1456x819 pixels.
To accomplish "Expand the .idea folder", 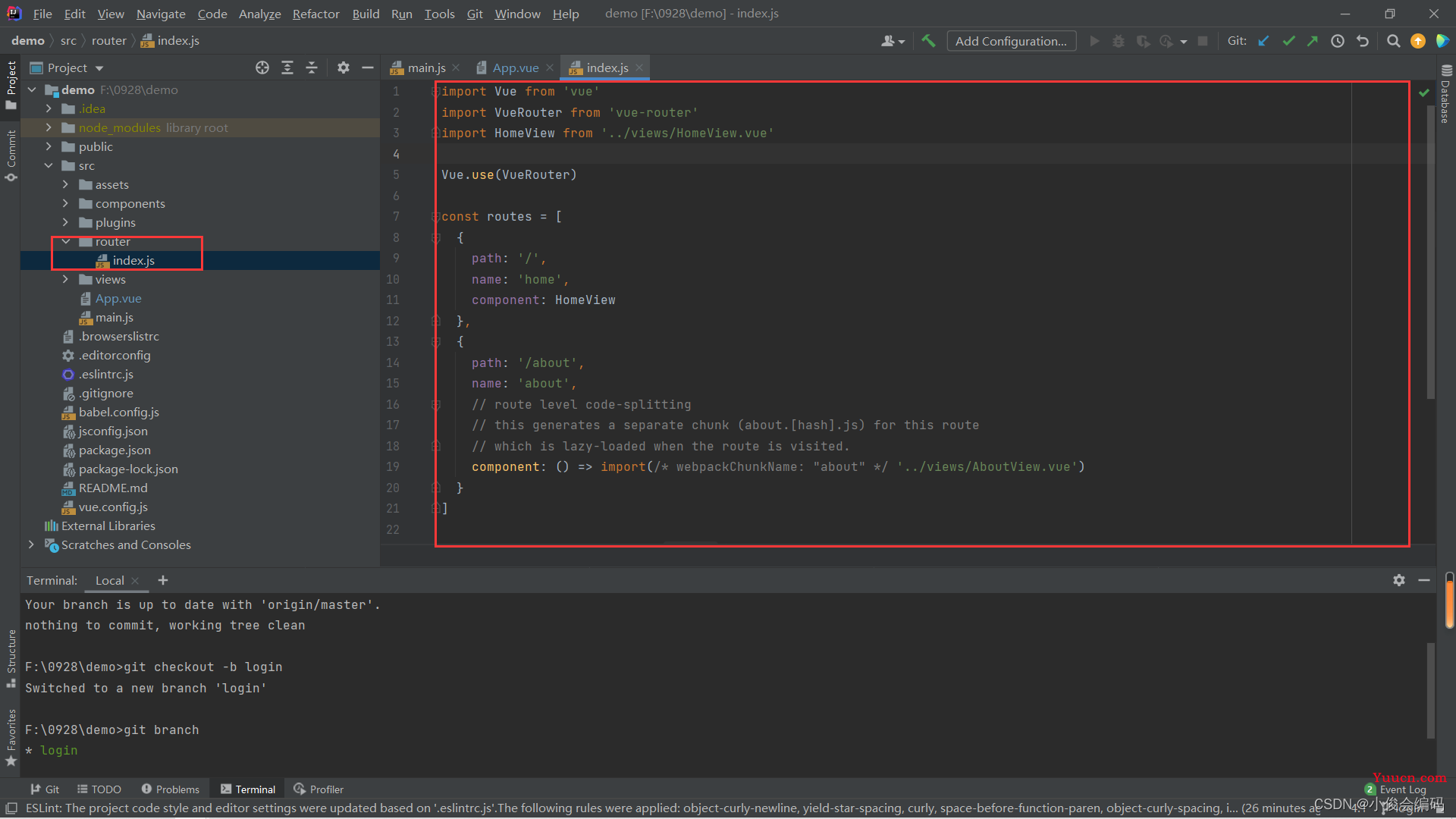I will pos(49,108).
